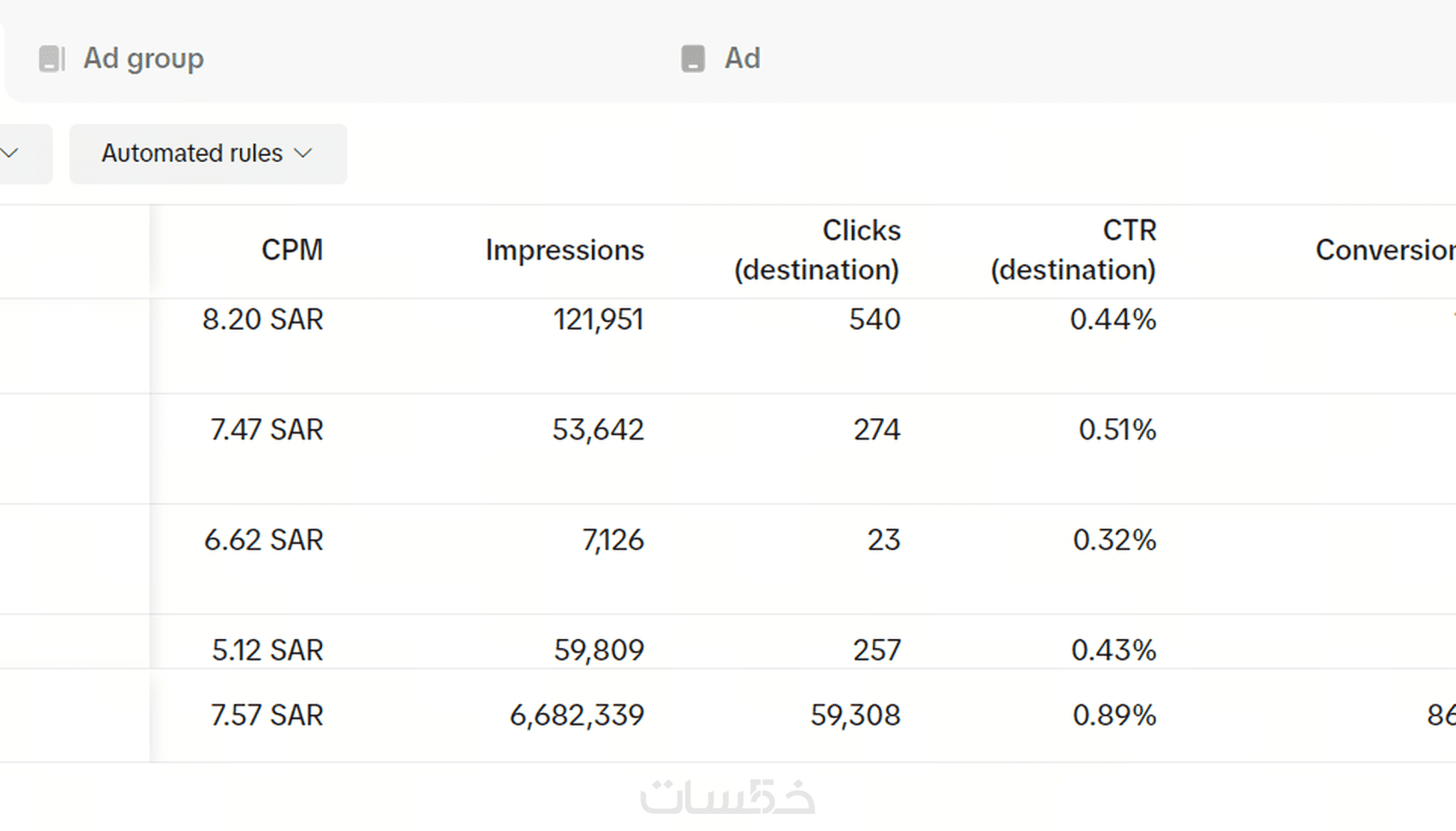Click the total 59,308 clicks value

pyautogui.click(x=856, y=715)
